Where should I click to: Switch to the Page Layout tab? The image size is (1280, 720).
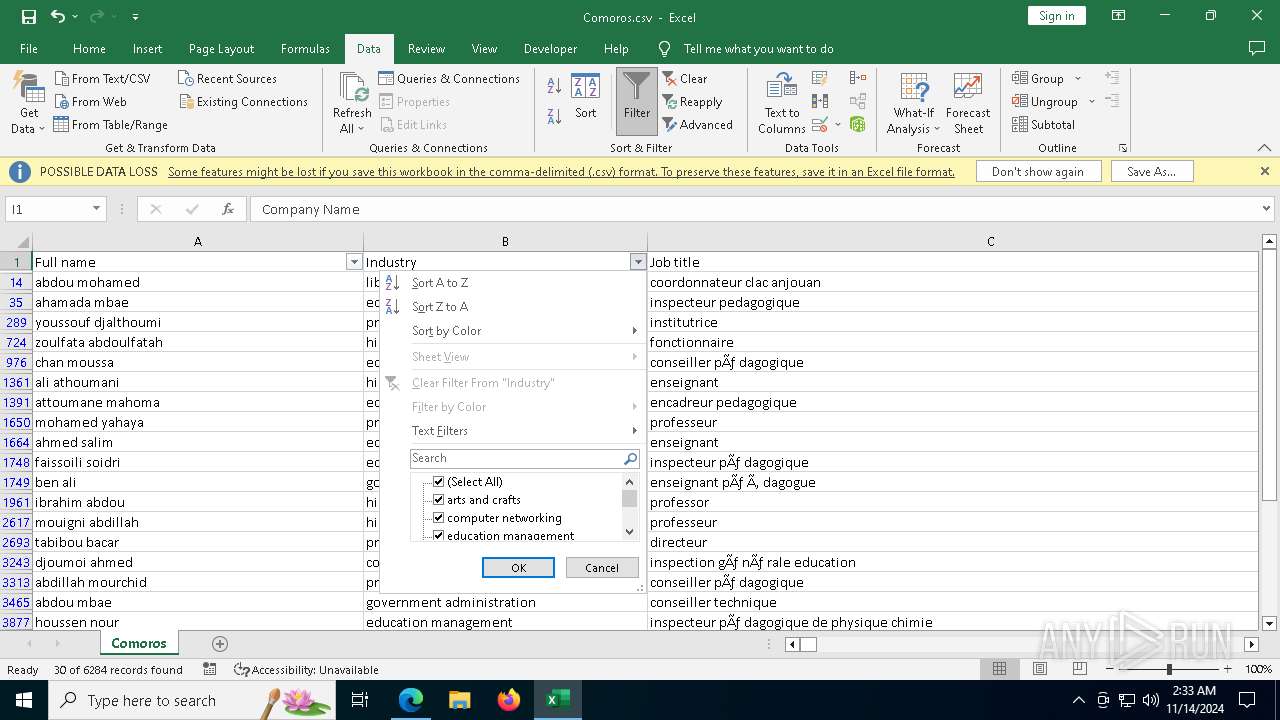pyautogui.click(x=221, y=48)
